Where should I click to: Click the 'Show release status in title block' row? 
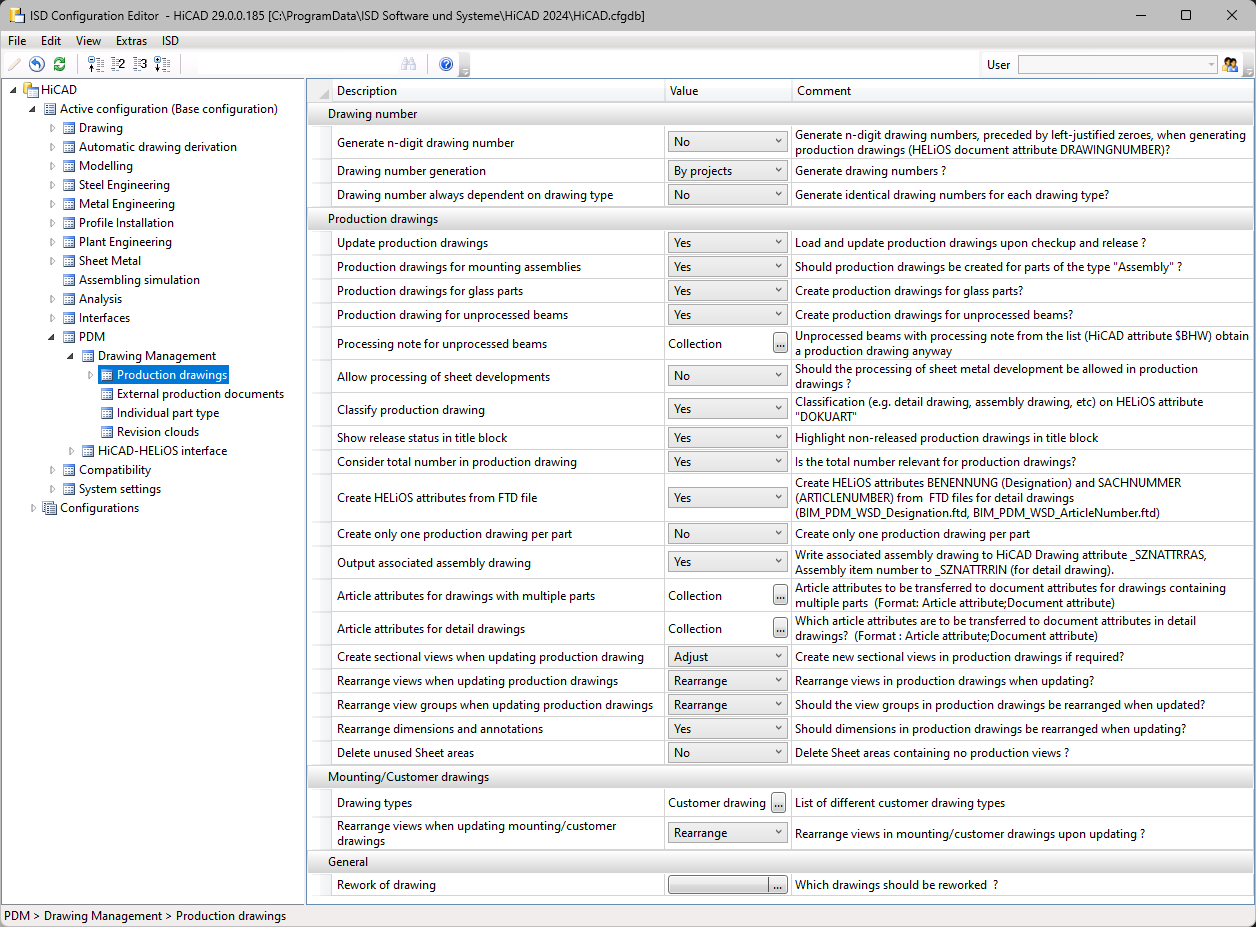coord(781,438)
